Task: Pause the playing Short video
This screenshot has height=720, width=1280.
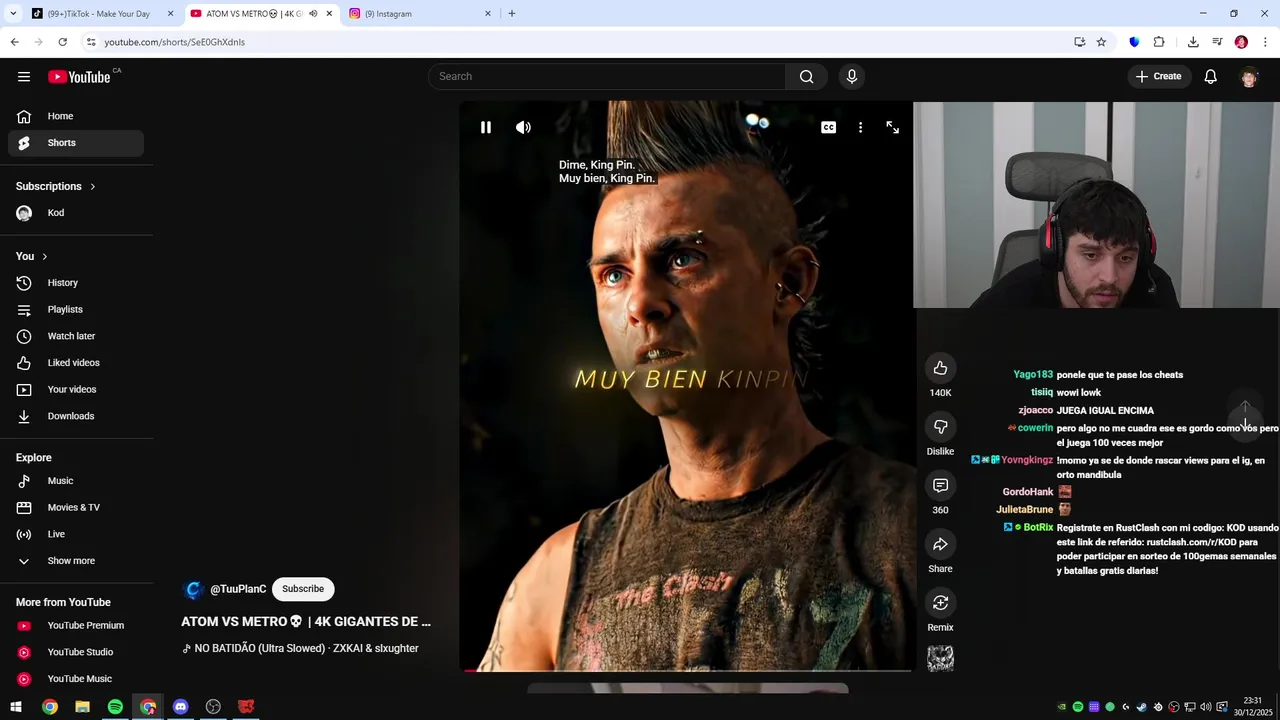Action: pos(486,127)
